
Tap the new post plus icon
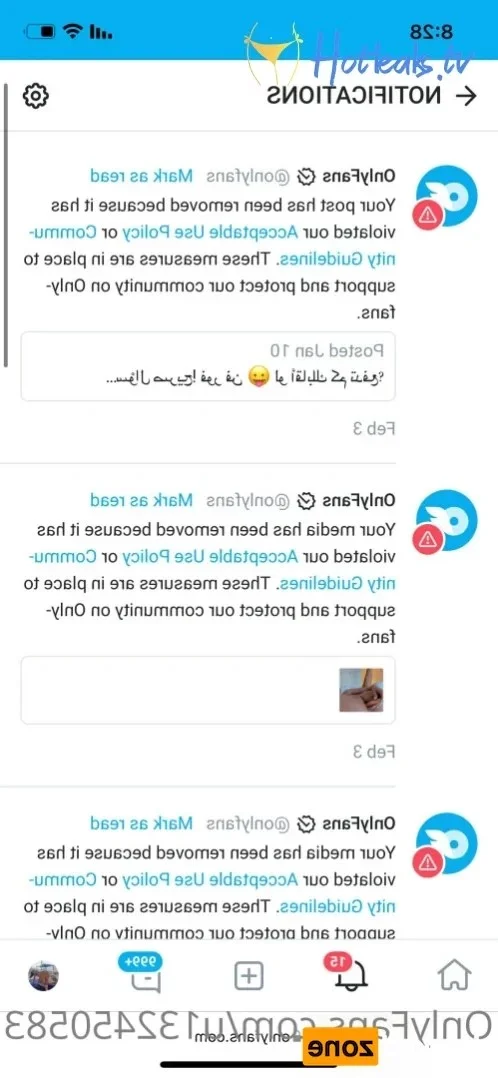[249, 975]
